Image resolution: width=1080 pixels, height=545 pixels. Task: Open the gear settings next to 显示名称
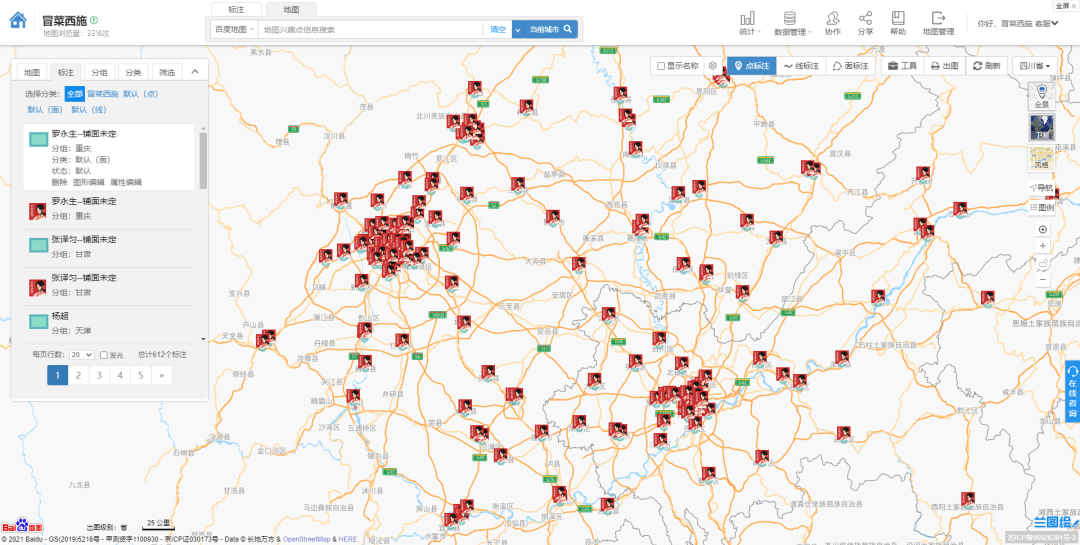(x=713, y=66)
